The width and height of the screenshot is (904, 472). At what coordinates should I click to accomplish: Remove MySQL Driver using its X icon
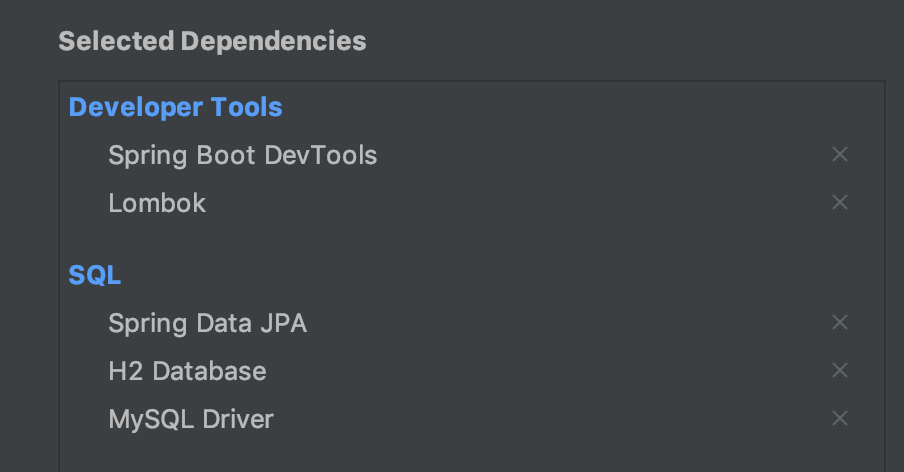tap(839, 418)
